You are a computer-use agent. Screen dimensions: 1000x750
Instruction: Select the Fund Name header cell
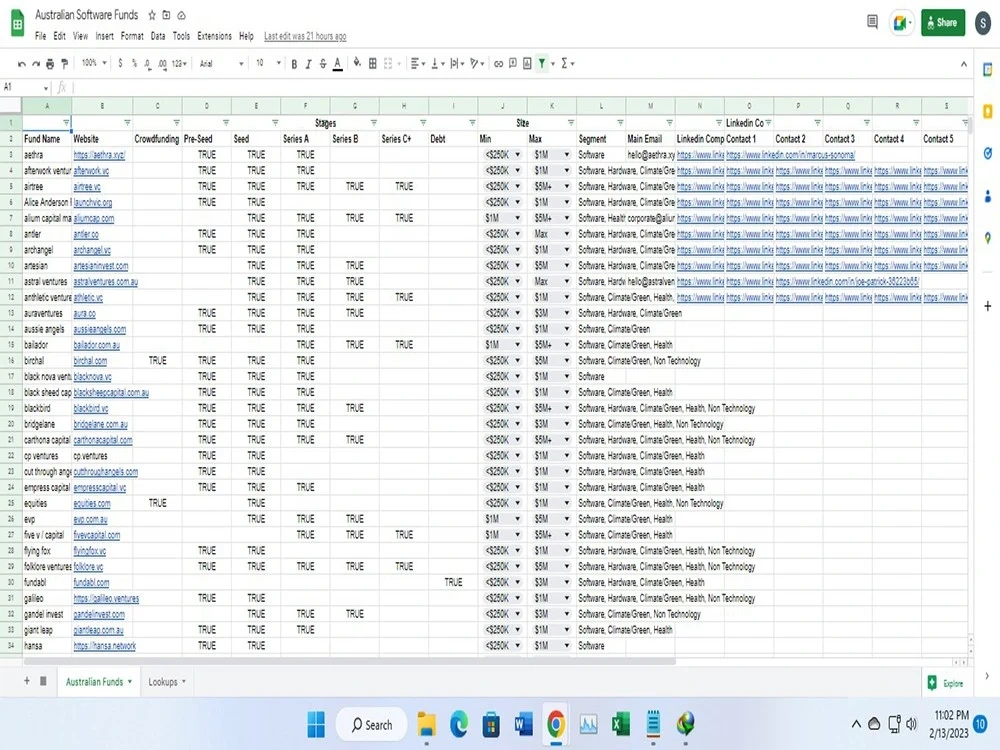[47, 138]
